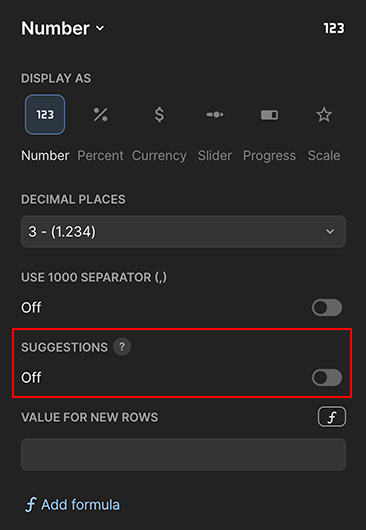Turn on the Suggestions toggle
This screenshot has height=530, width=366.
[x=327, y=378]
